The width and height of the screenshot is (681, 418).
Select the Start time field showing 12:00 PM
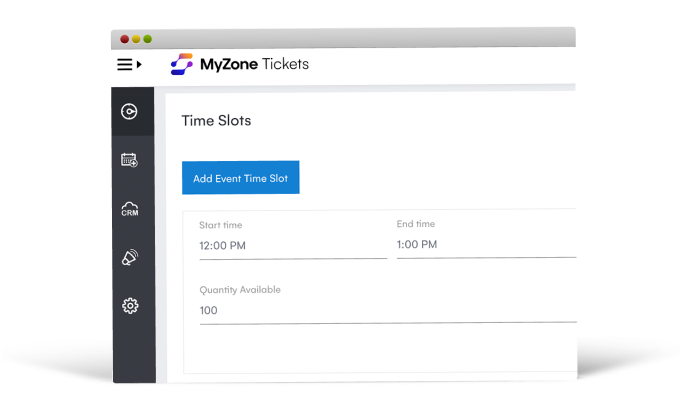click(293, 246)
